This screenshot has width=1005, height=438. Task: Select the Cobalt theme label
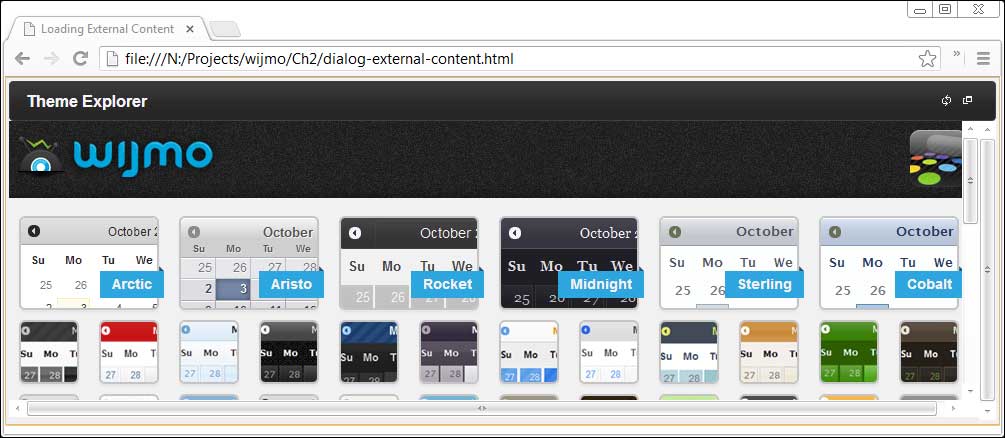929,284
